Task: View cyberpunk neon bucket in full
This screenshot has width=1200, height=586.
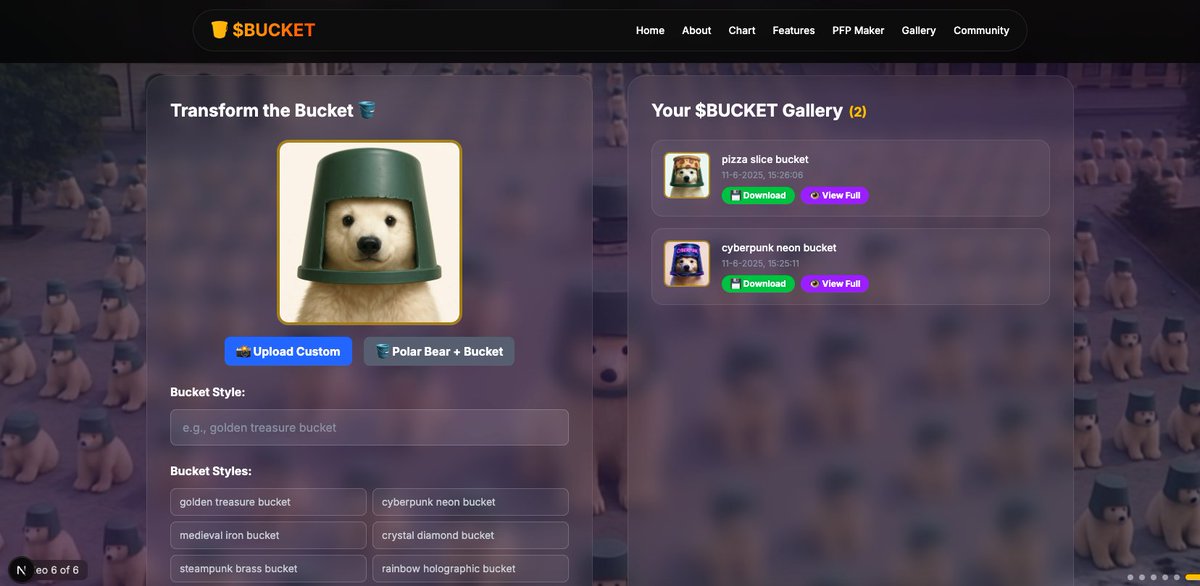Action: pyautogui.click(x=835, y=284)
